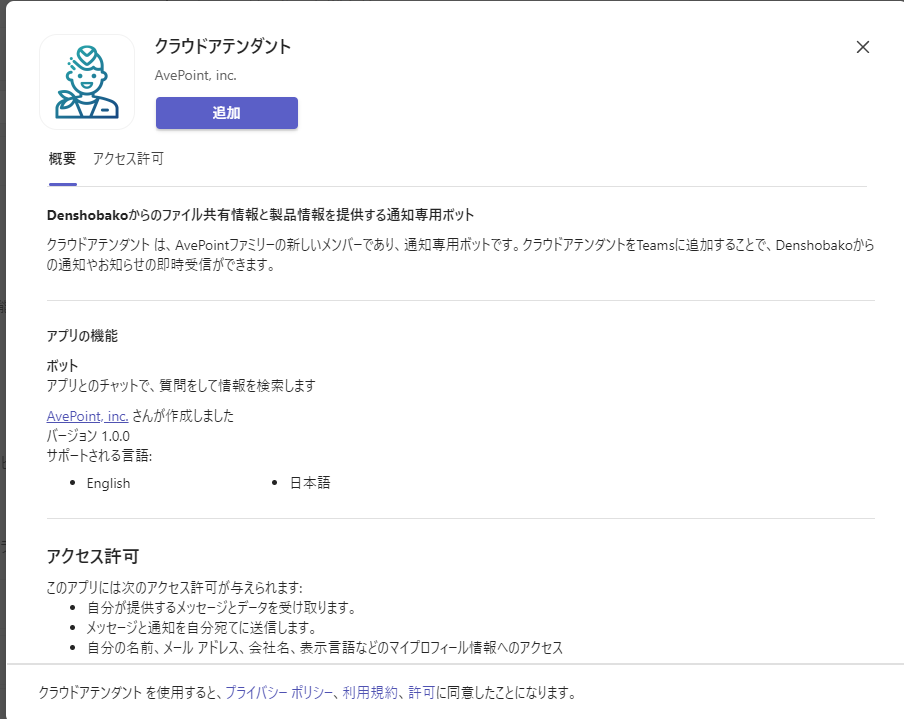Open the プライバシー ポリシー link

pos(279,692)
